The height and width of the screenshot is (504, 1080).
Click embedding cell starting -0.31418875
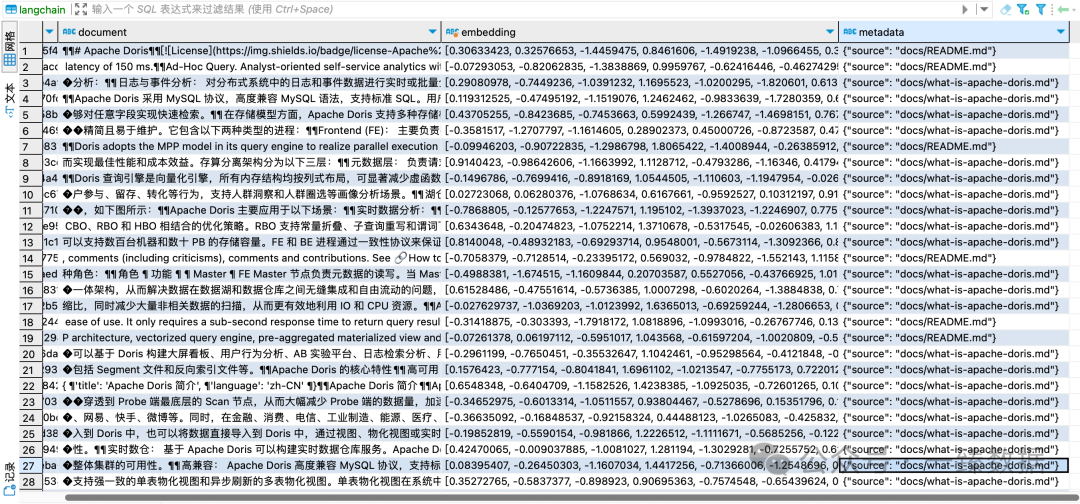coord(641,322)
